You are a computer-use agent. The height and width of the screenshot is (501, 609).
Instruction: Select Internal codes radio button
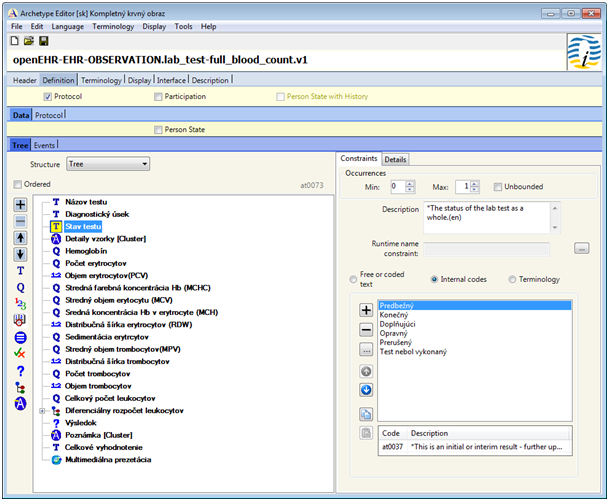(x=434, y=279)
